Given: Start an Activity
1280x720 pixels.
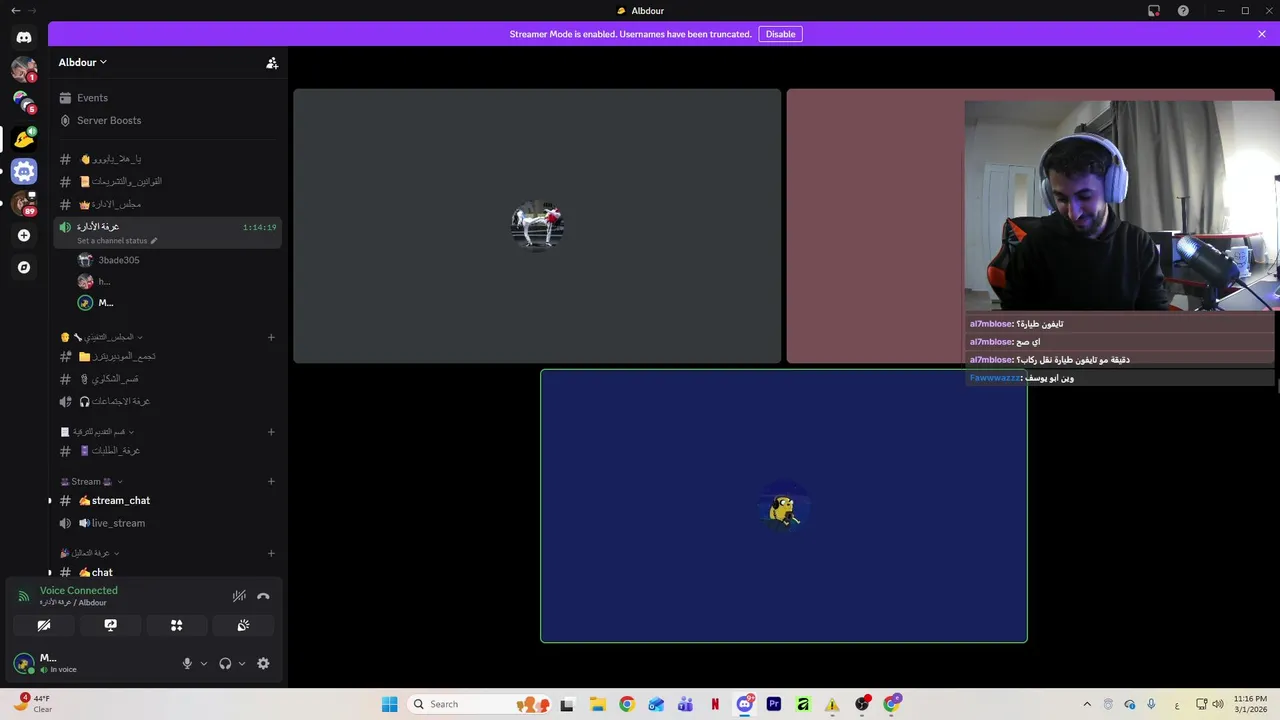Looking at the screenshot, I should tap(177, 625).
